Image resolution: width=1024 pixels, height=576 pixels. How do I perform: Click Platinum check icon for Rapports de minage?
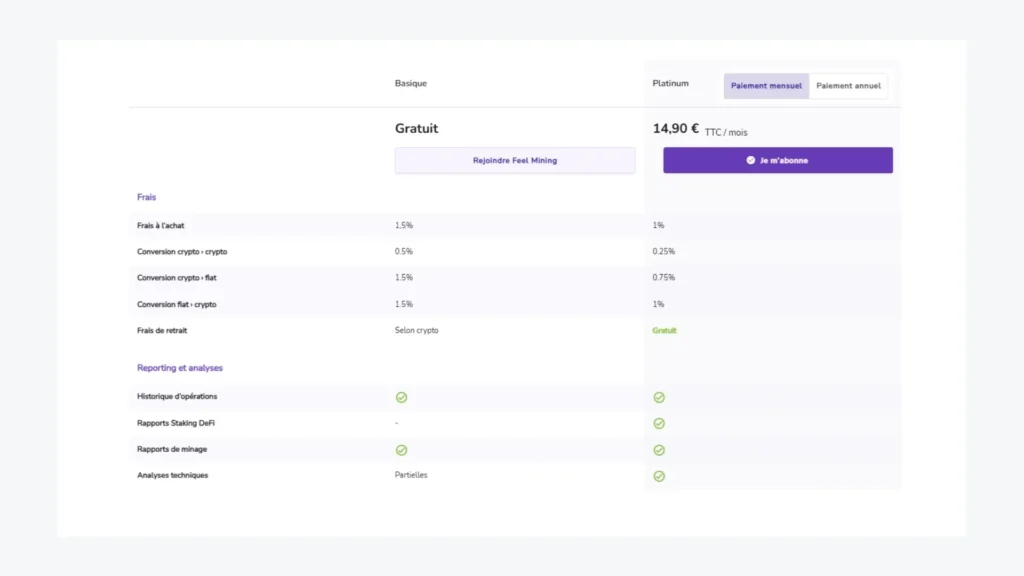(x=659, y=450)
